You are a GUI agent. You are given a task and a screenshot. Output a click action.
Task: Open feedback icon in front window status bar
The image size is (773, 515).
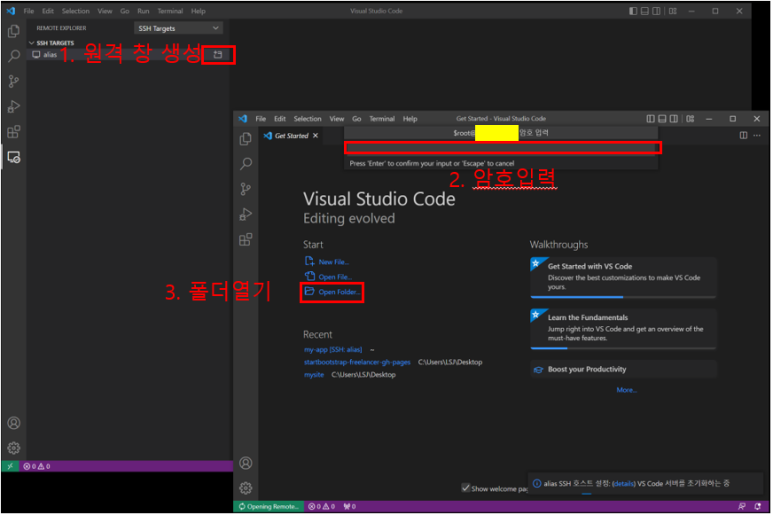click(741, 506)
